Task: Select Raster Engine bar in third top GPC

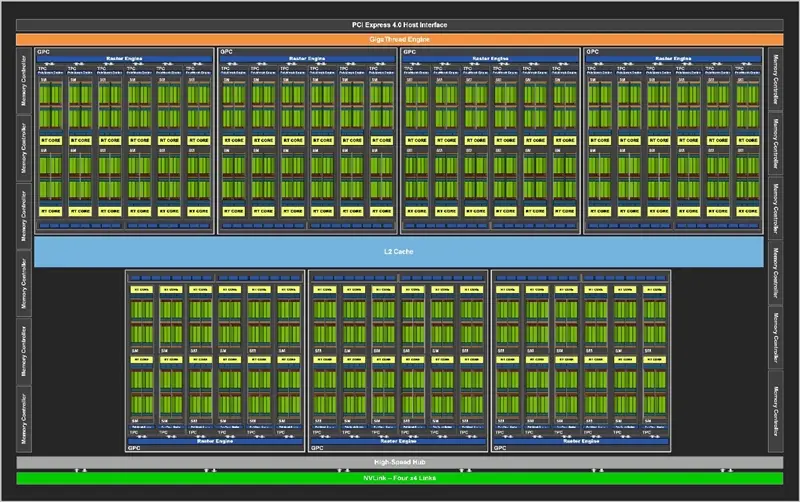Action: [490, 59]
